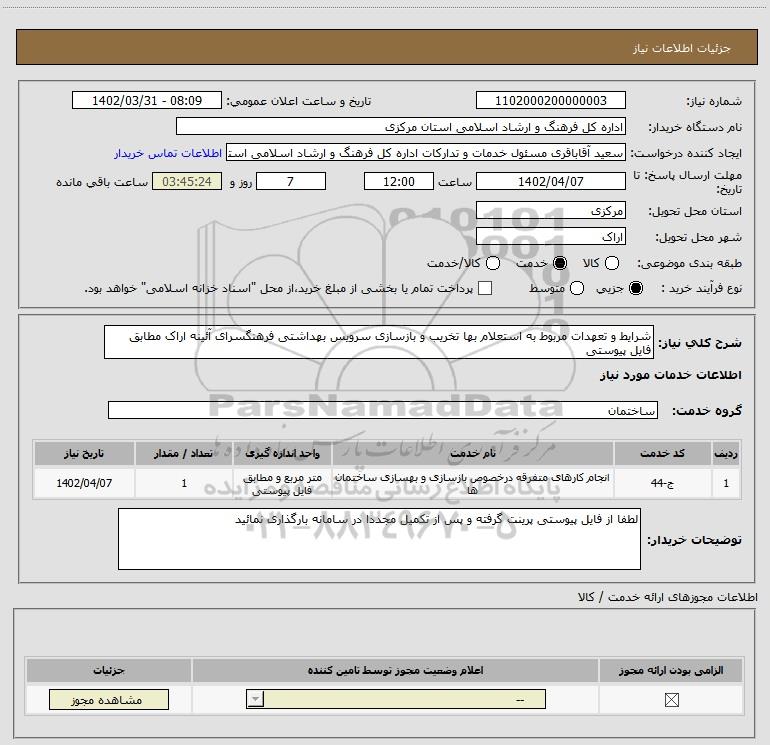Click the deadline hour field 12:00
The image size is (770, 745).
[x=399, y=181]
